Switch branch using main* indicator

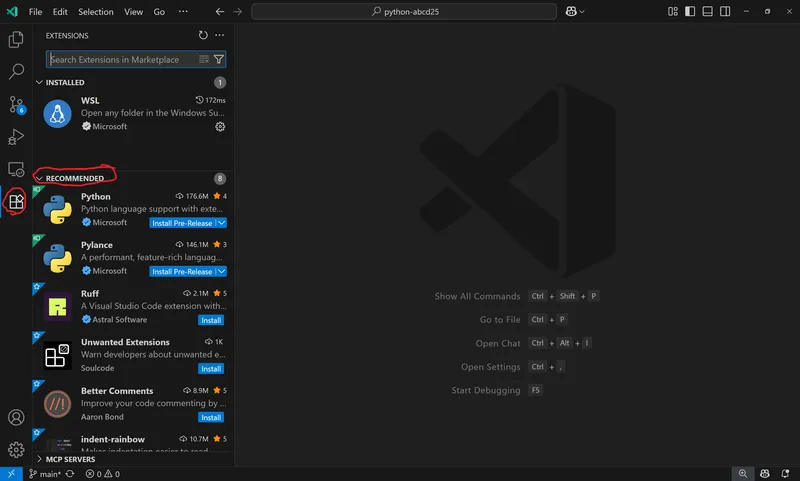(44, 474)
